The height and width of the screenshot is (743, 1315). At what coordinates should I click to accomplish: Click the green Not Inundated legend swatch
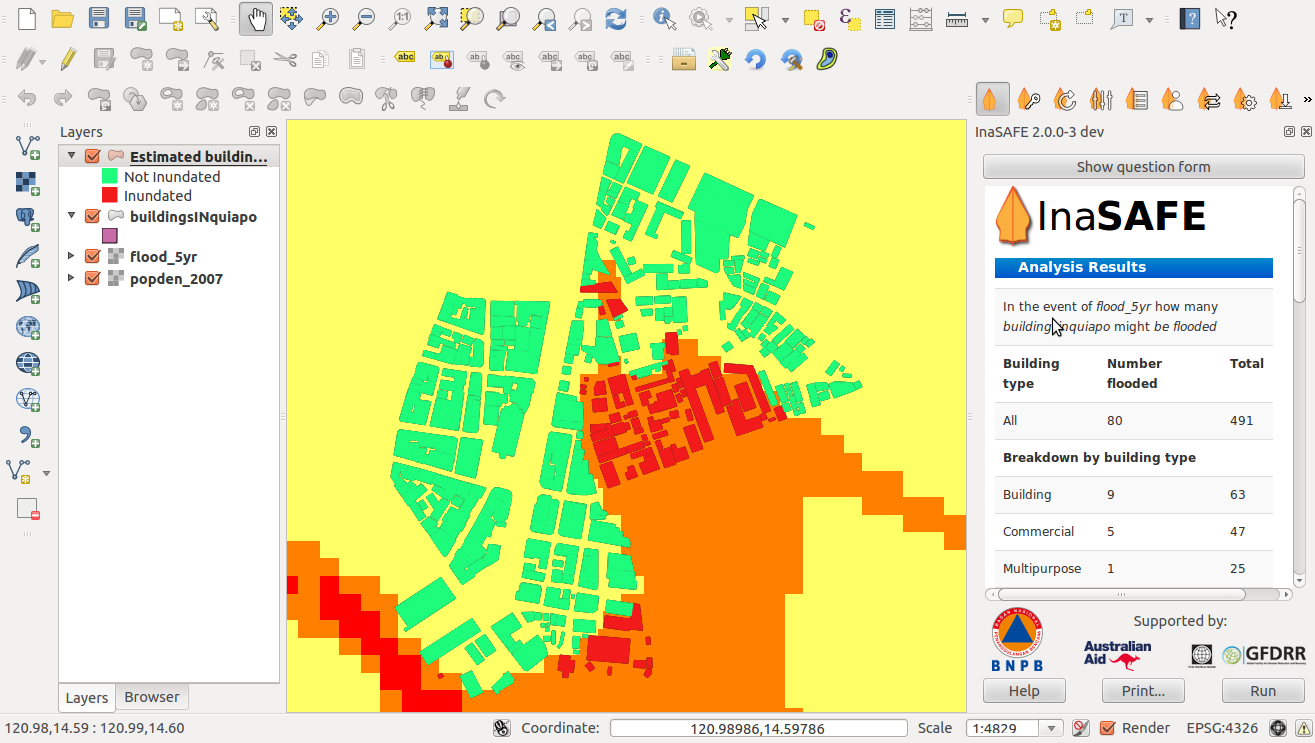(110, 176)
